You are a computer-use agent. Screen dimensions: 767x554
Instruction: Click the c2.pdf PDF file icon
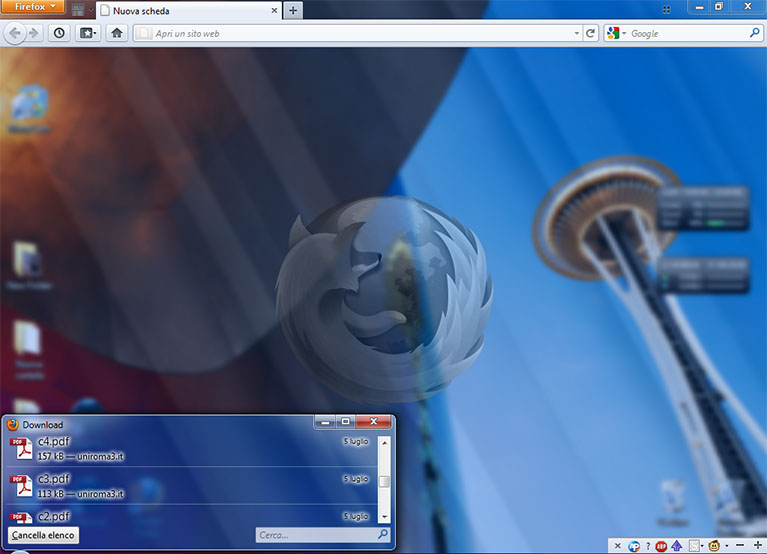tap(21, 517)
